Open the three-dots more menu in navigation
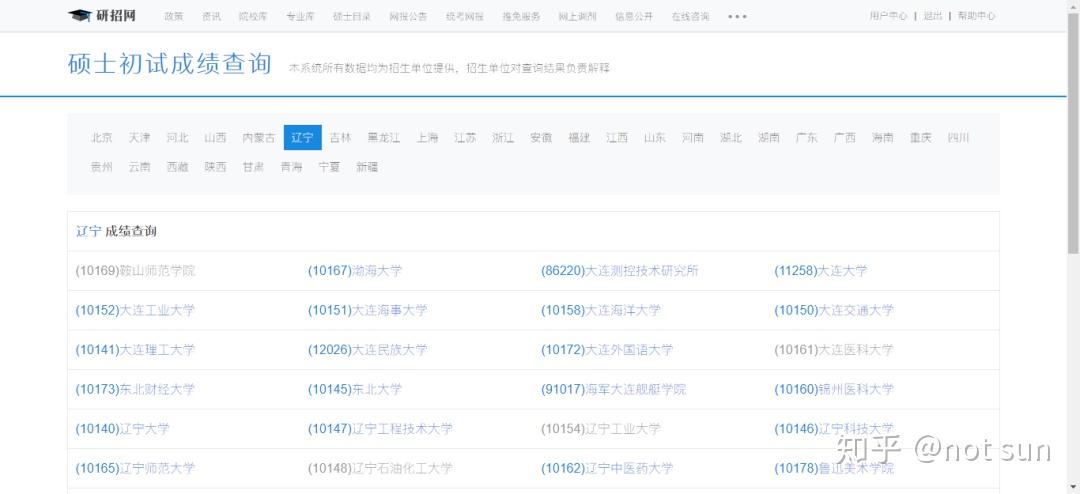Screen dimensions: 1080x494 click(737, 17)
